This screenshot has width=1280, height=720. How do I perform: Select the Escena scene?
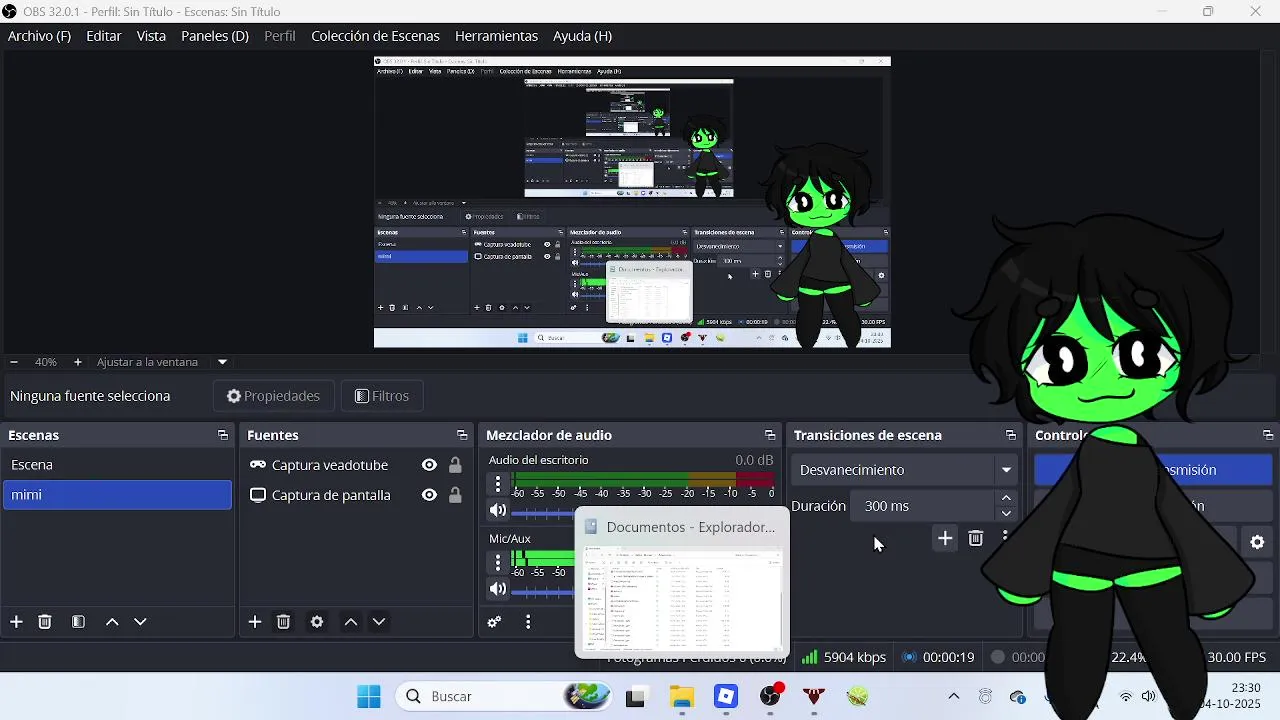pyautogui.click(x=117, y=465)
